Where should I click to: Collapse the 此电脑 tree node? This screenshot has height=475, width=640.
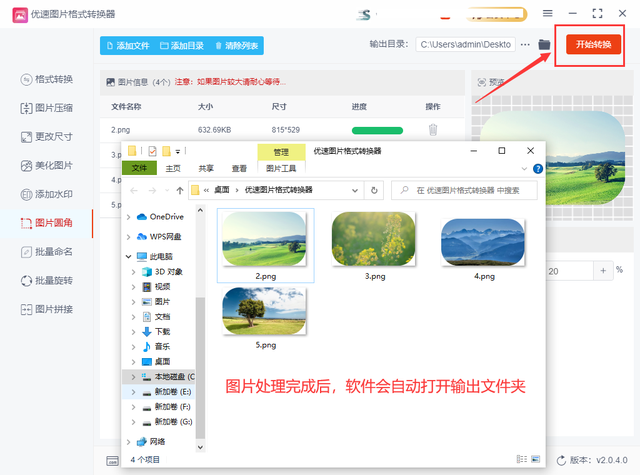(x=129, y=257)
